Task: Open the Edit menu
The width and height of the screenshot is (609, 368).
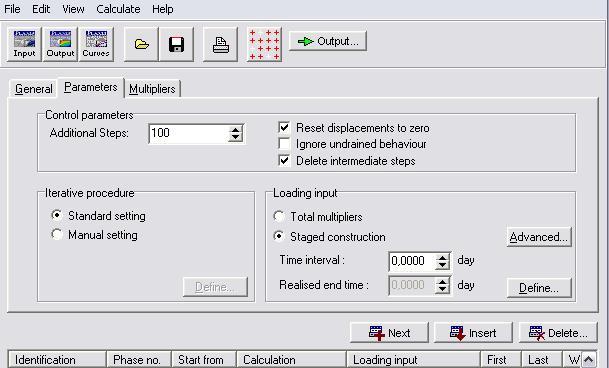Action: click(x=41, y=9)
